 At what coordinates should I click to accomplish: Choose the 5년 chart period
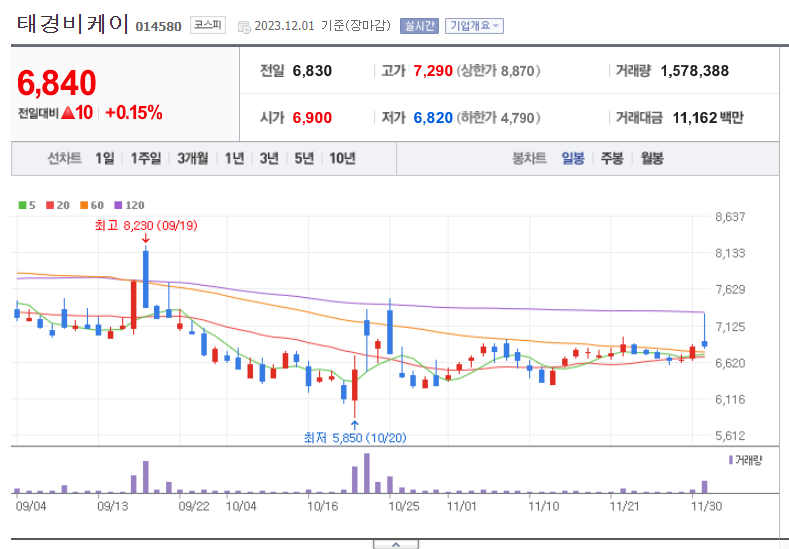click(x=304, y=159)
